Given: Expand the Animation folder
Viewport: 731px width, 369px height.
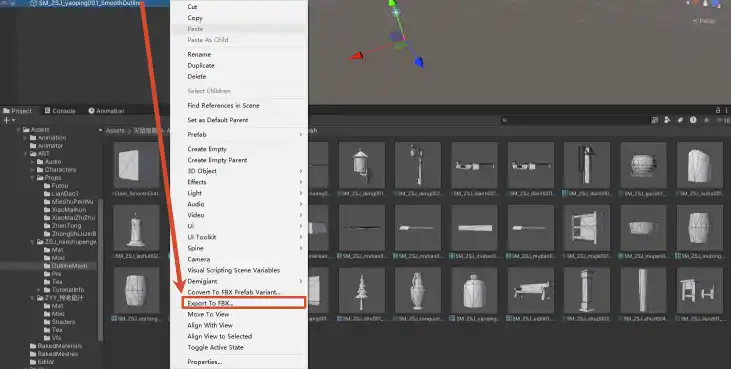Looking at the screenshot, I should point(25,138).
